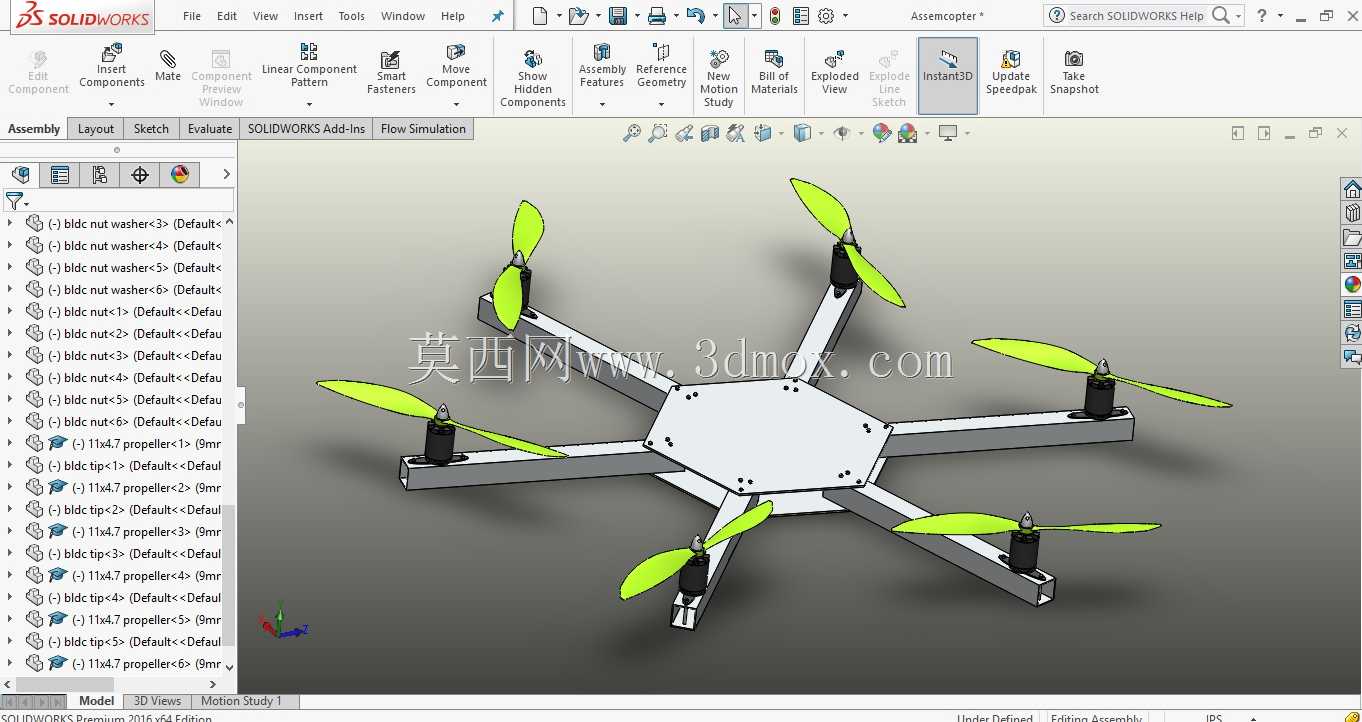
Task: Open the Options gear icon
Action: (826, 16)
